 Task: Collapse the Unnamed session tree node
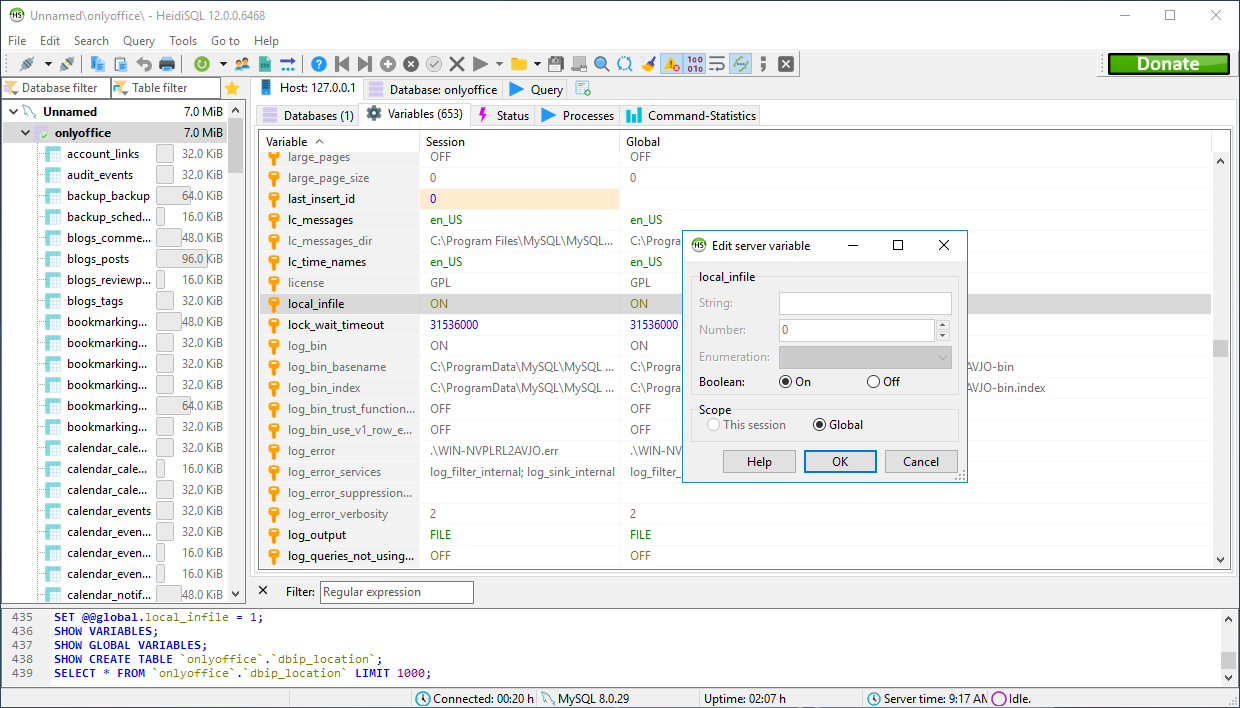coord(13,112)
